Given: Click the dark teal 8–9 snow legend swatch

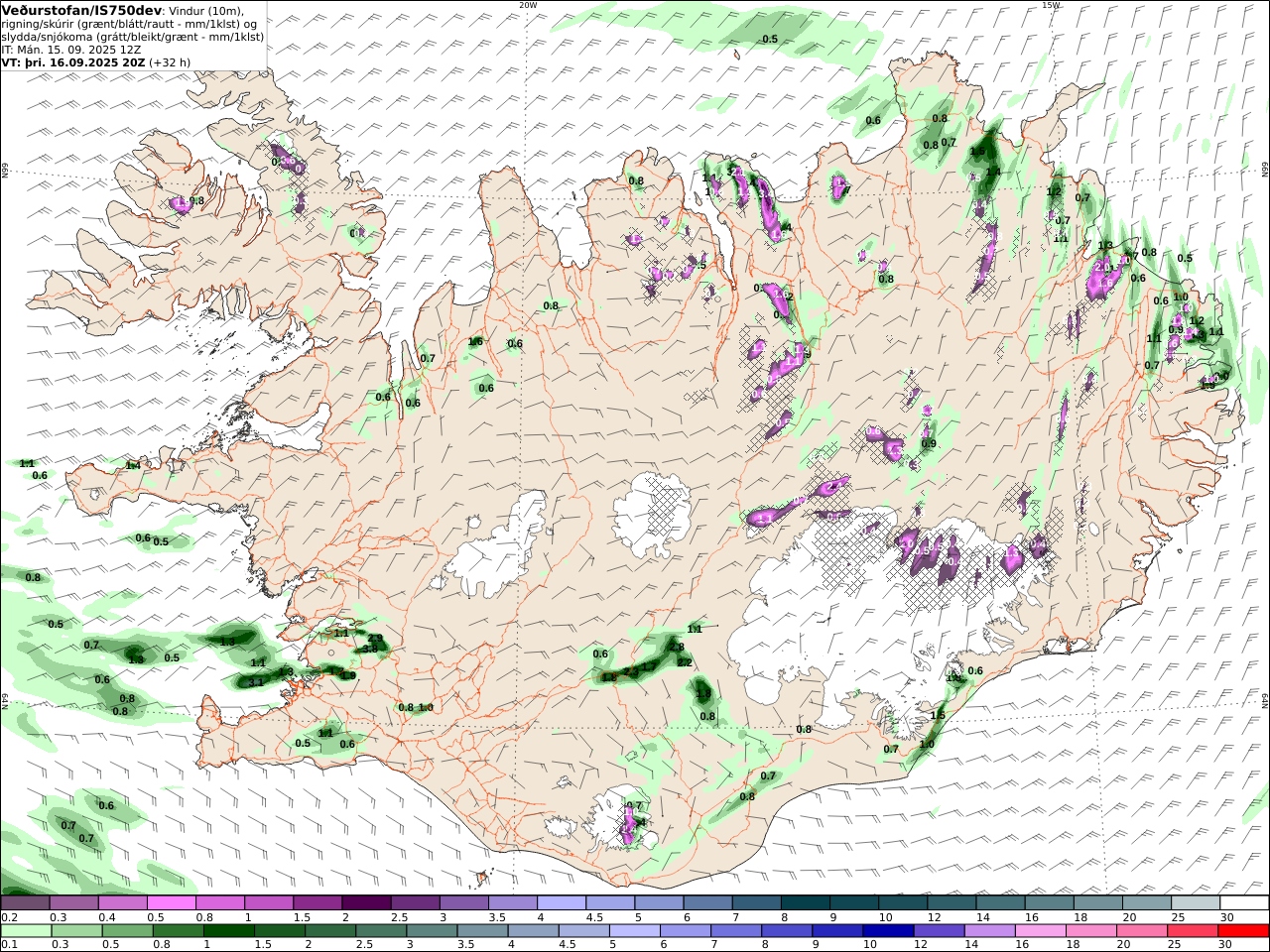Looking at the screenshot, I should tap(806, 903).
